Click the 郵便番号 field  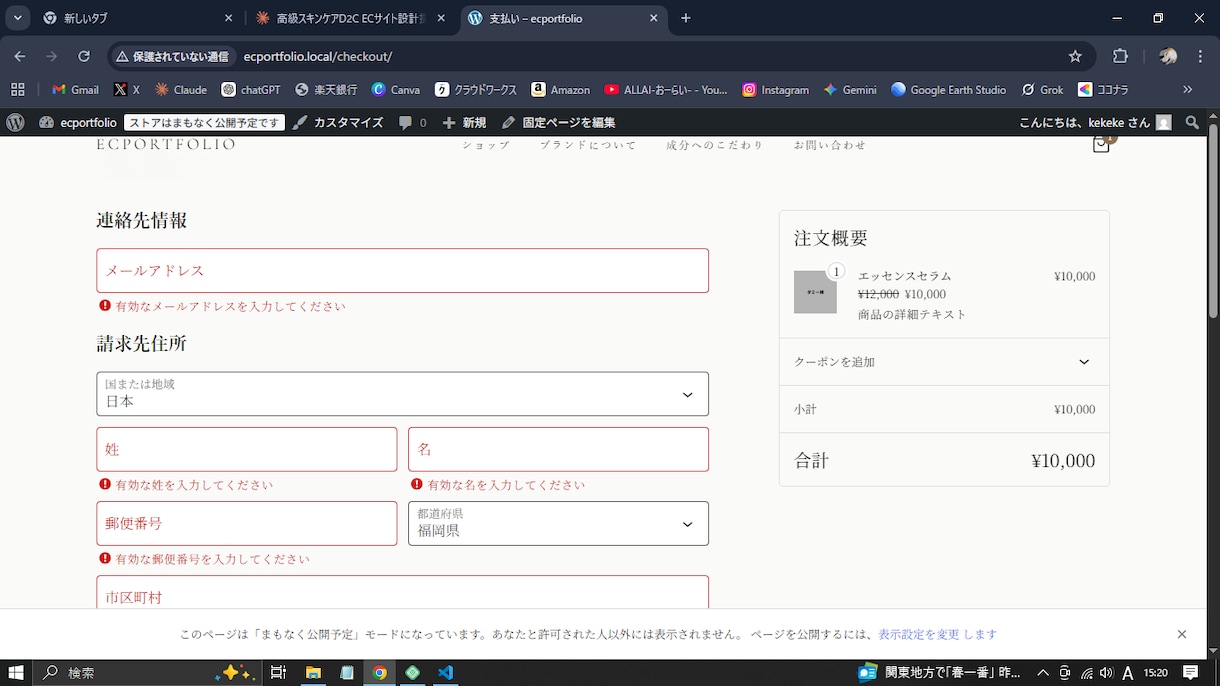pos(247,523)
